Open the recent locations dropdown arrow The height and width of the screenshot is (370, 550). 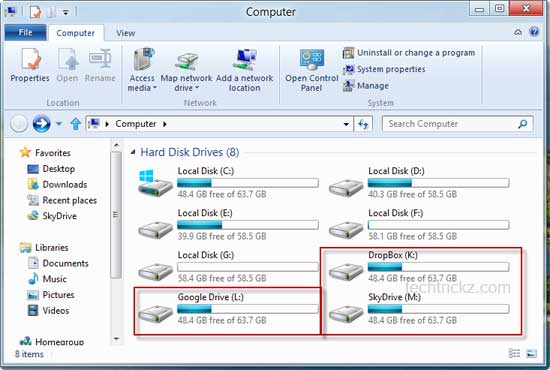pos(59,124)
